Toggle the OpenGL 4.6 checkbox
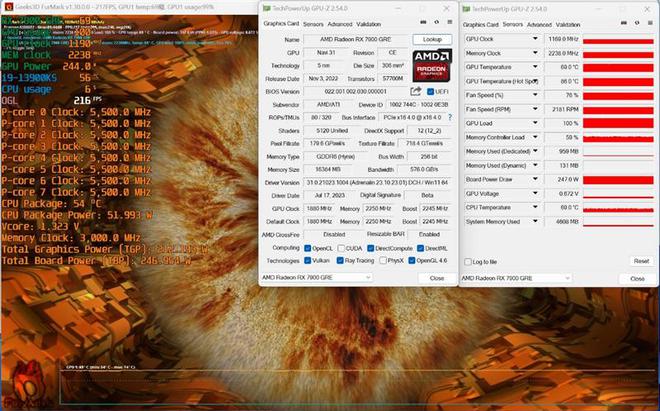Viewport: 660px width, 411px height. pyautogui.click(x=412, y=261)
